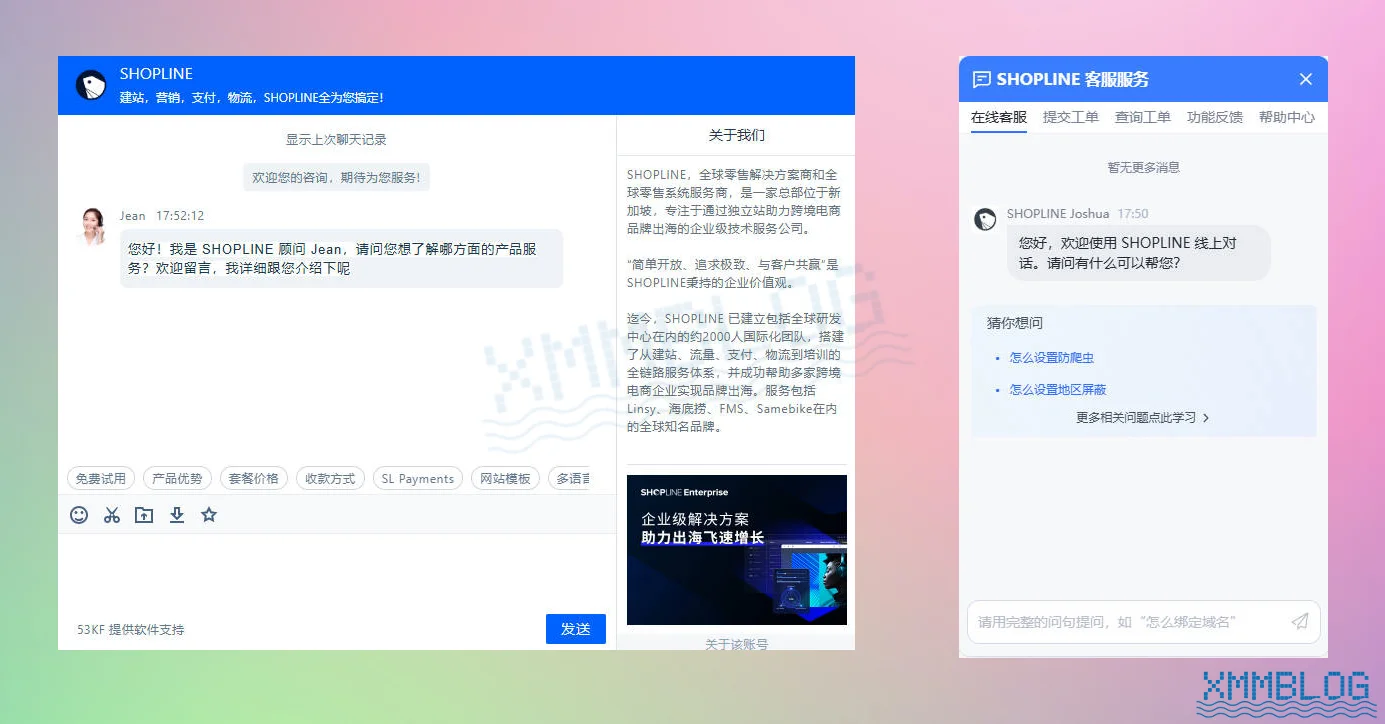Go to the 帮助中心 tab

click(1287, 117)
